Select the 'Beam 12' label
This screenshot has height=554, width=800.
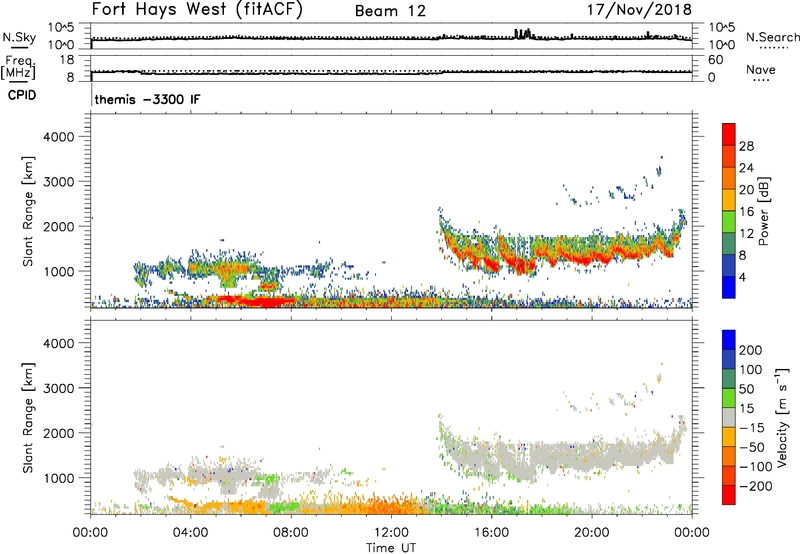coord(390,11)
